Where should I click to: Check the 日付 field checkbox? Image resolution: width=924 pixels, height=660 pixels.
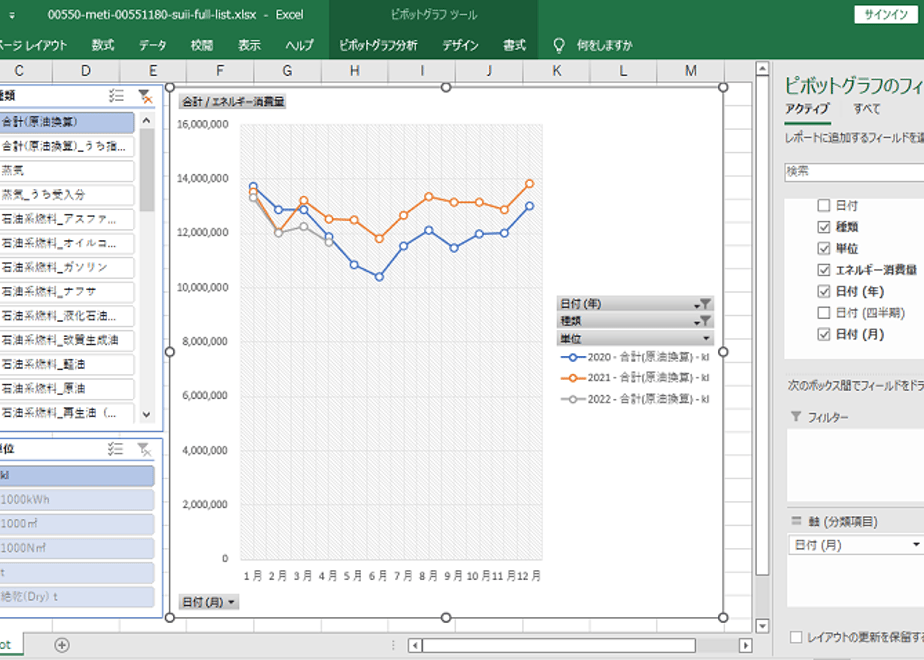tap(824, 205)
